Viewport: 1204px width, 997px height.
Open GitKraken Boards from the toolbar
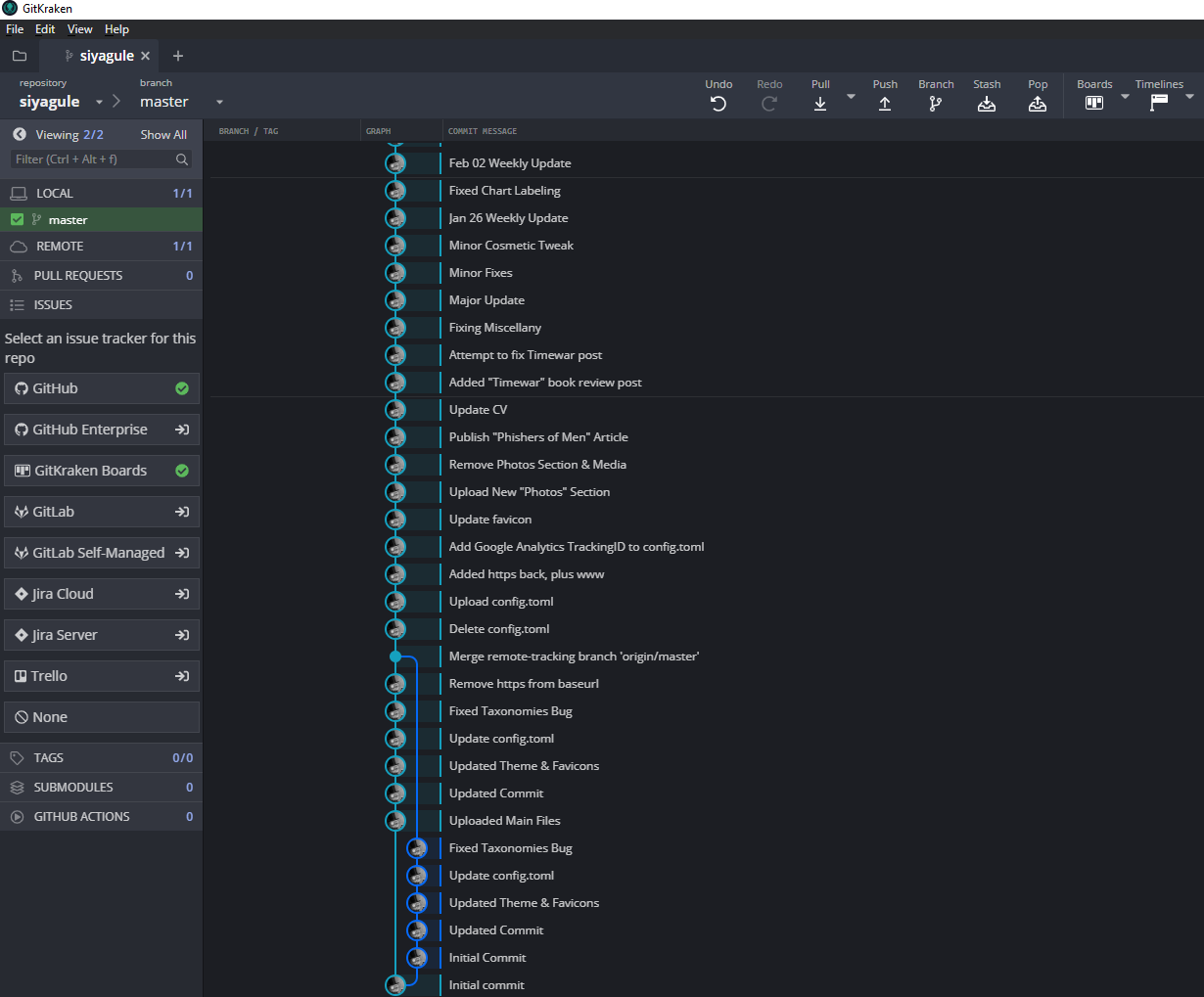click(x=1094, y=103)
